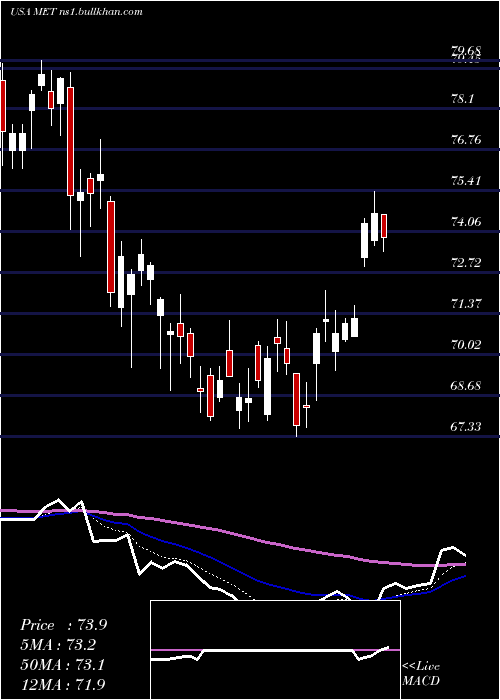Select the 68.68 price axis label
The width and height of the screenshot is (500, 700).
point(466,386)
